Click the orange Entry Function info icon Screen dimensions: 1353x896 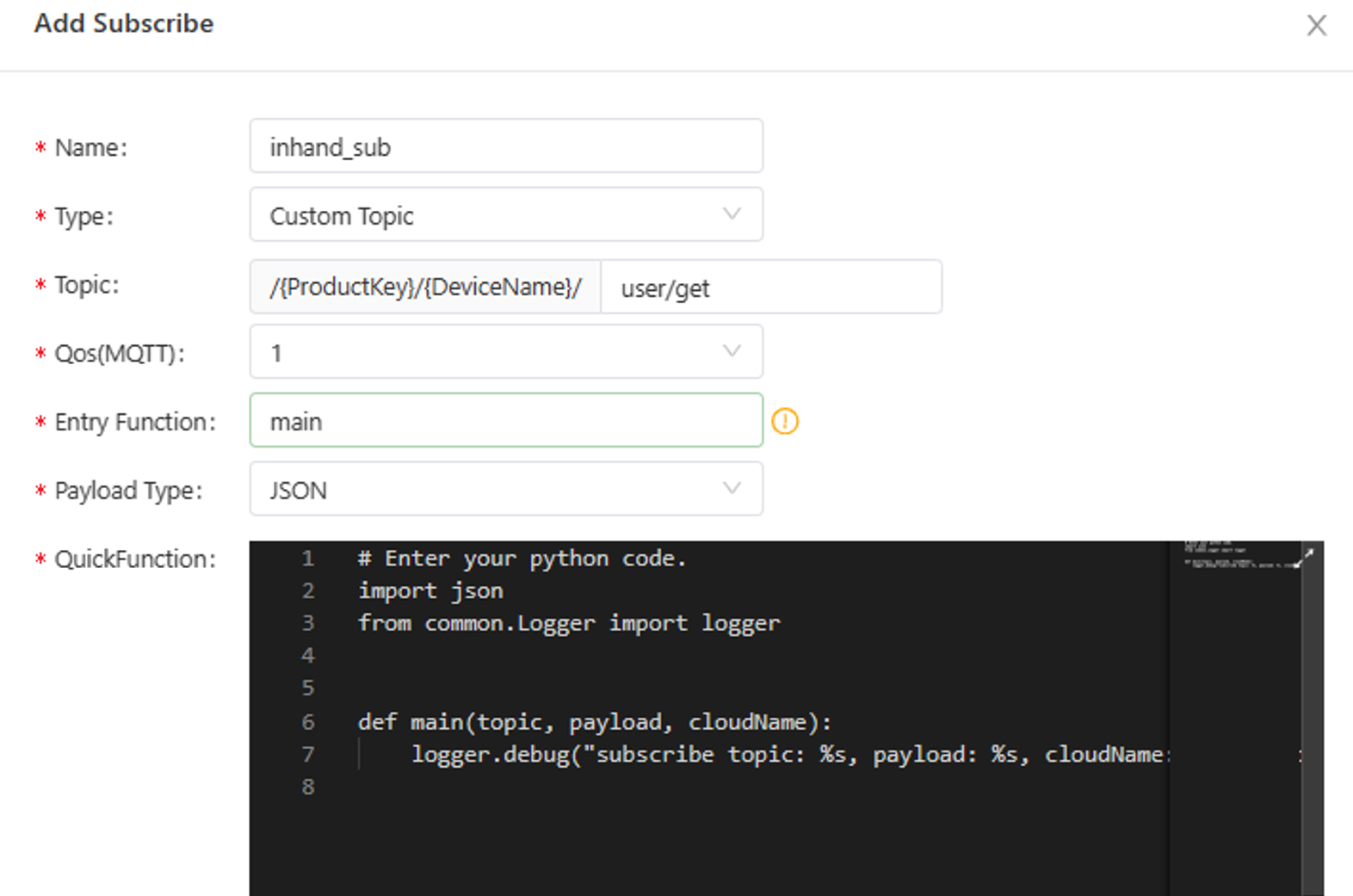[x=784, y=421]
